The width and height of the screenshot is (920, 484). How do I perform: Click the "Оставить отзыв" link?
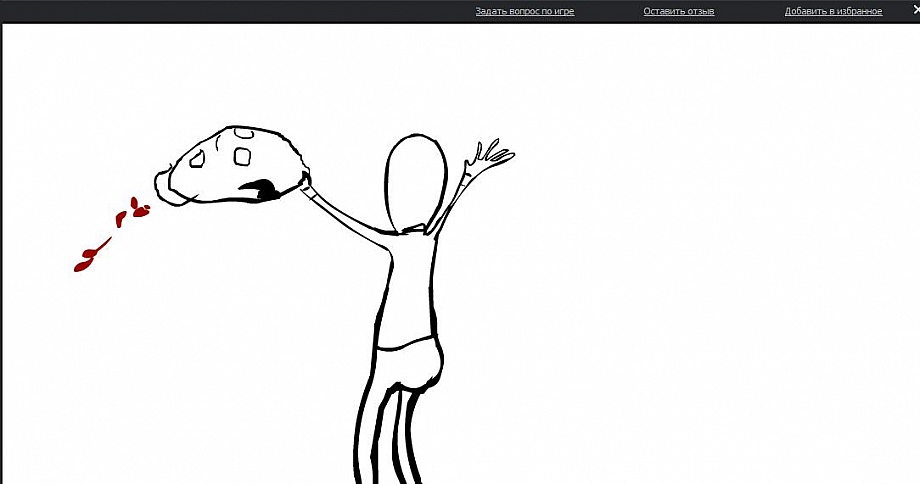[x=679, y=11]
